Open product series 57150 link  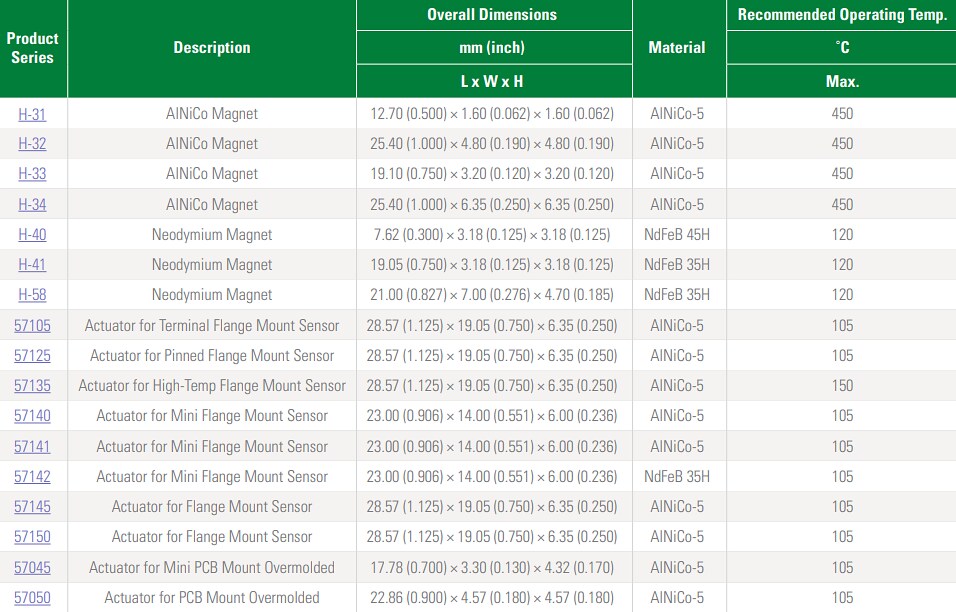[32, 537]
